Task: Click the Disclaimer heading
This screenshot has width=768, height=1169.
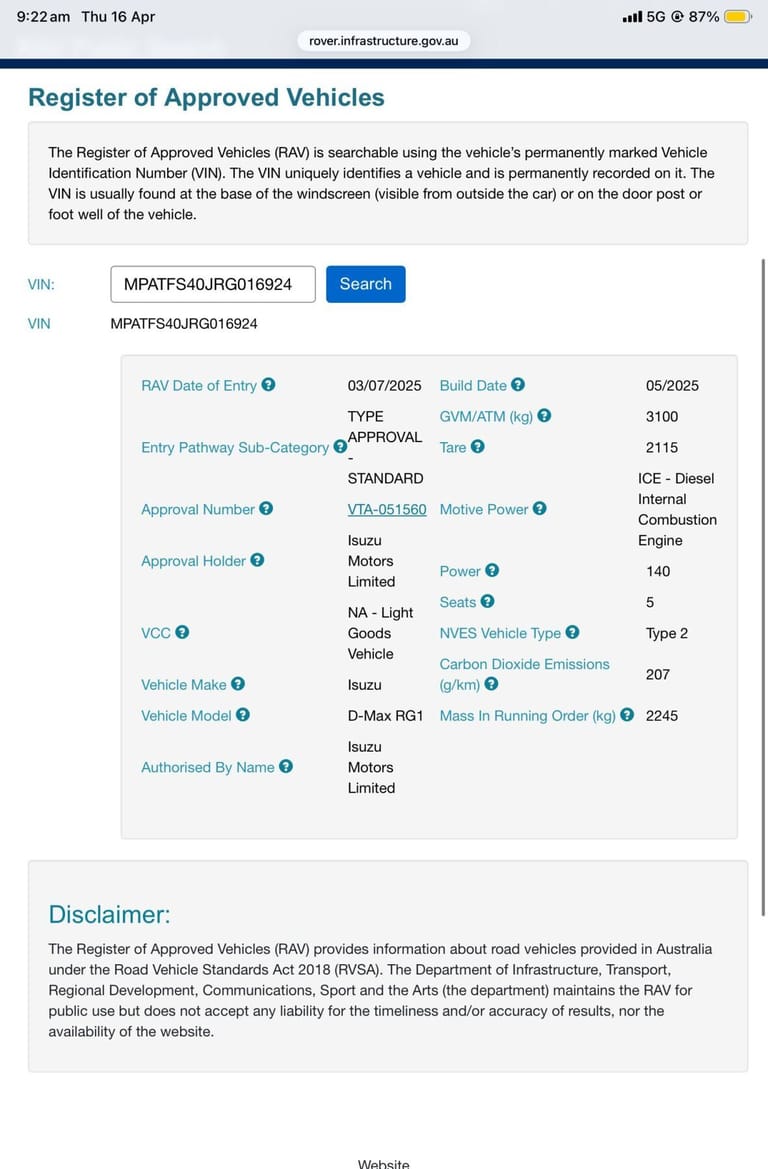Action: (110, 914)
